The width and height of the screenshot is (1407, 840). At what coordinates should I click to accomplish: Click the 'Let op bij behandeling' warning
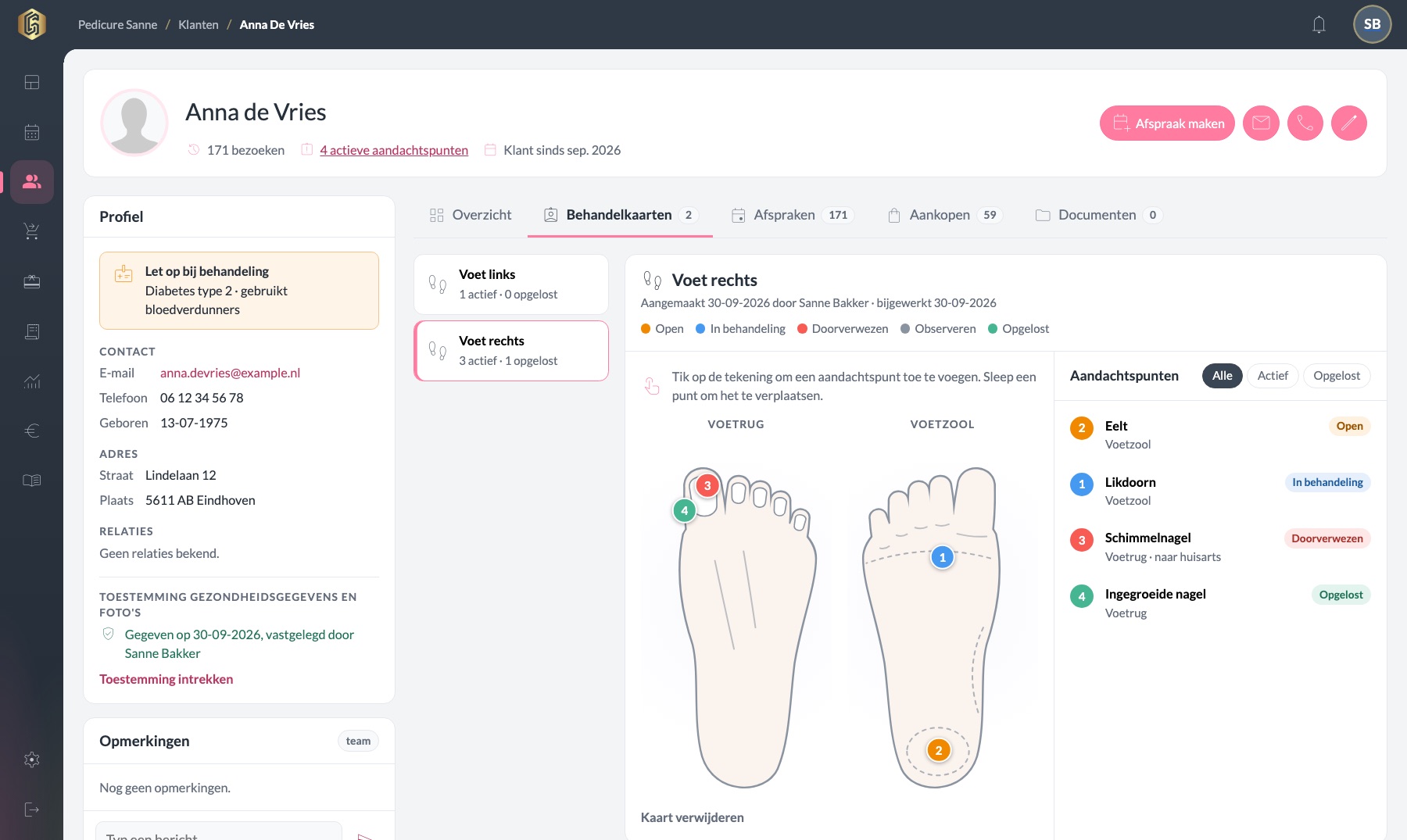pyautogui.click(x=239, y=291)
